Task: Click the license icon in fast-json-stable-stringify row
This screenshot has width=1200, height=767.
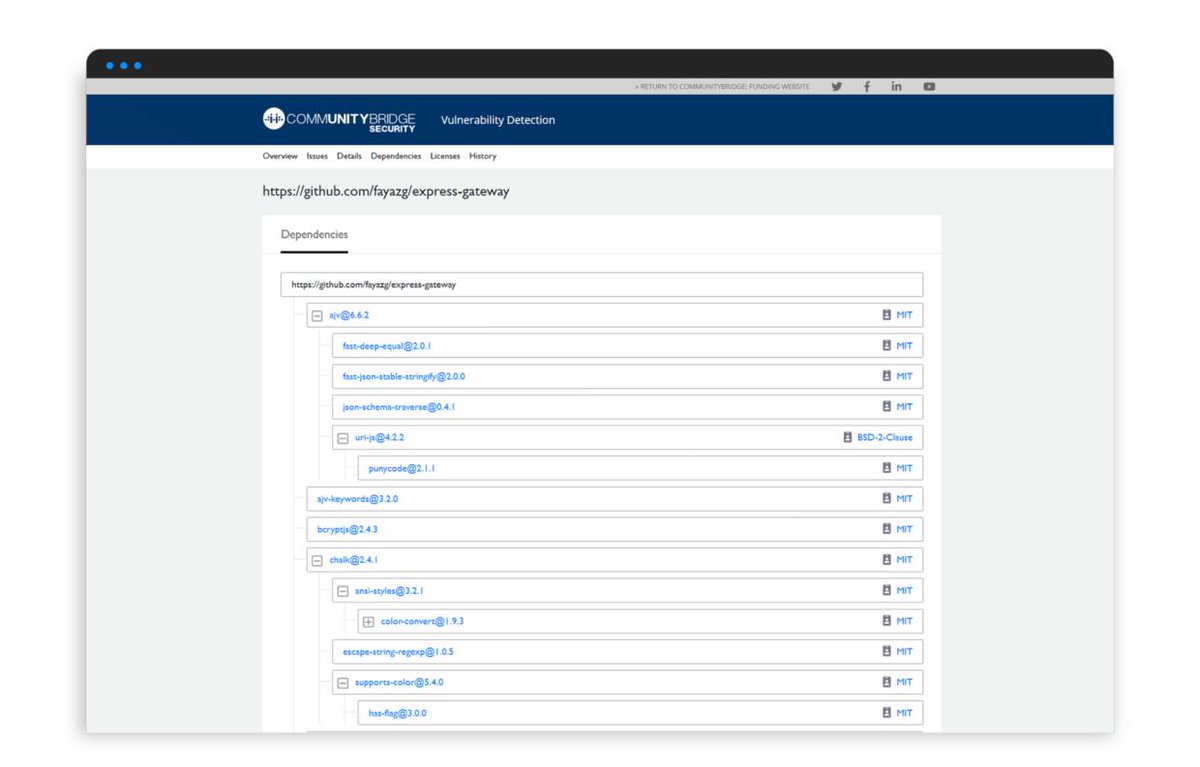Action: point(886,377)
